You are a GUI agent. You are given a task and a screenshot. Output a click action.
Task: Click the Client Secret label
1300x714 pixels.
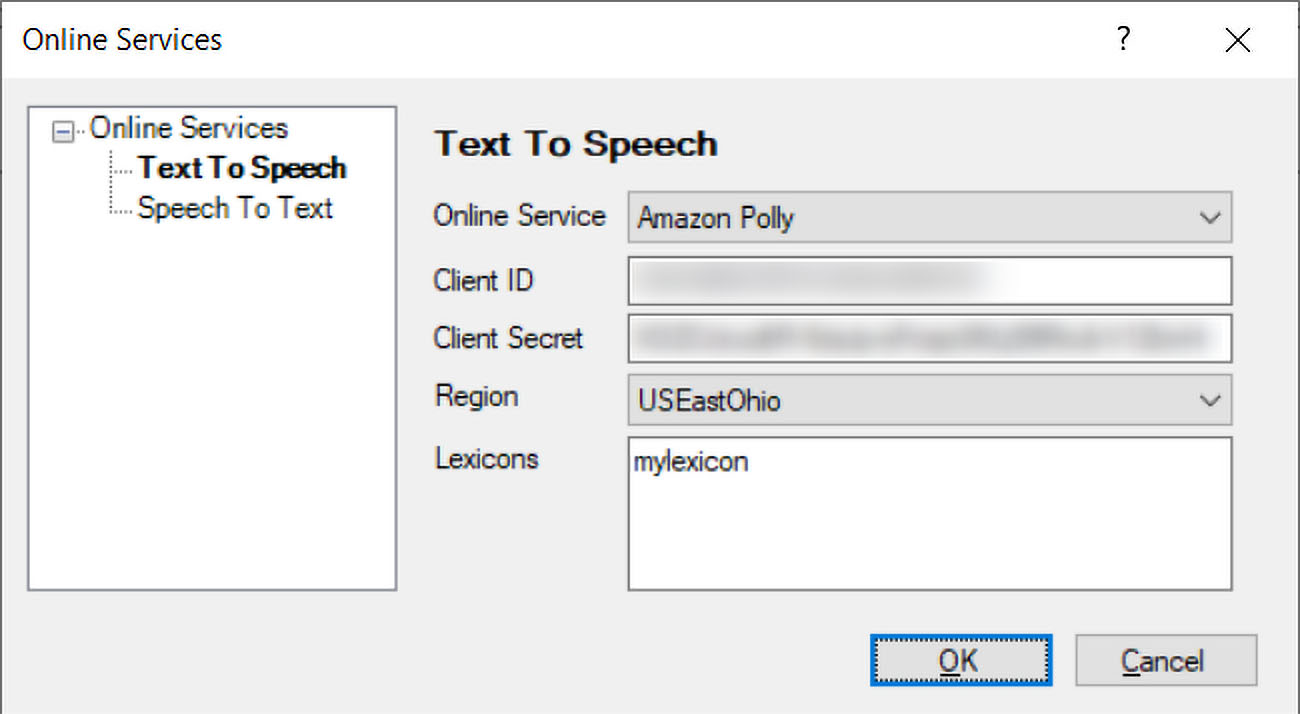pos(508,338)
